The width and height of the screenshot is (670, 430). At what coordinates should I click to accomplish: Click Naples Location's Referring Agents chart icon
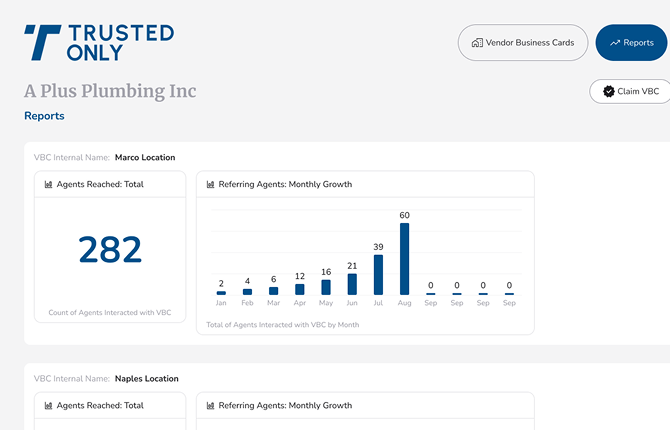coord(210,406)
